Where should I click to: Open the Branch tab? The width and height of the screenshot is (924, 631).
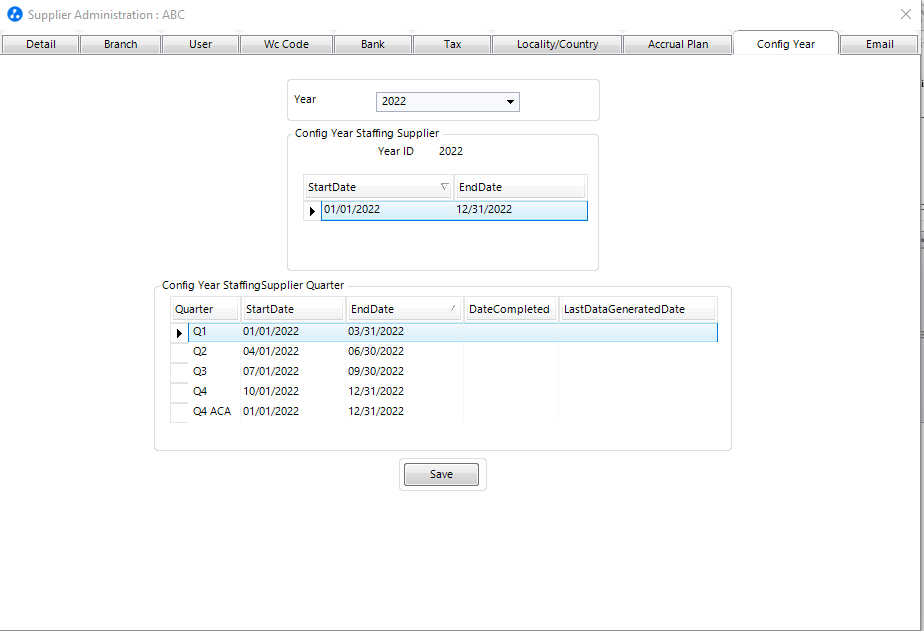coord(120,44)
